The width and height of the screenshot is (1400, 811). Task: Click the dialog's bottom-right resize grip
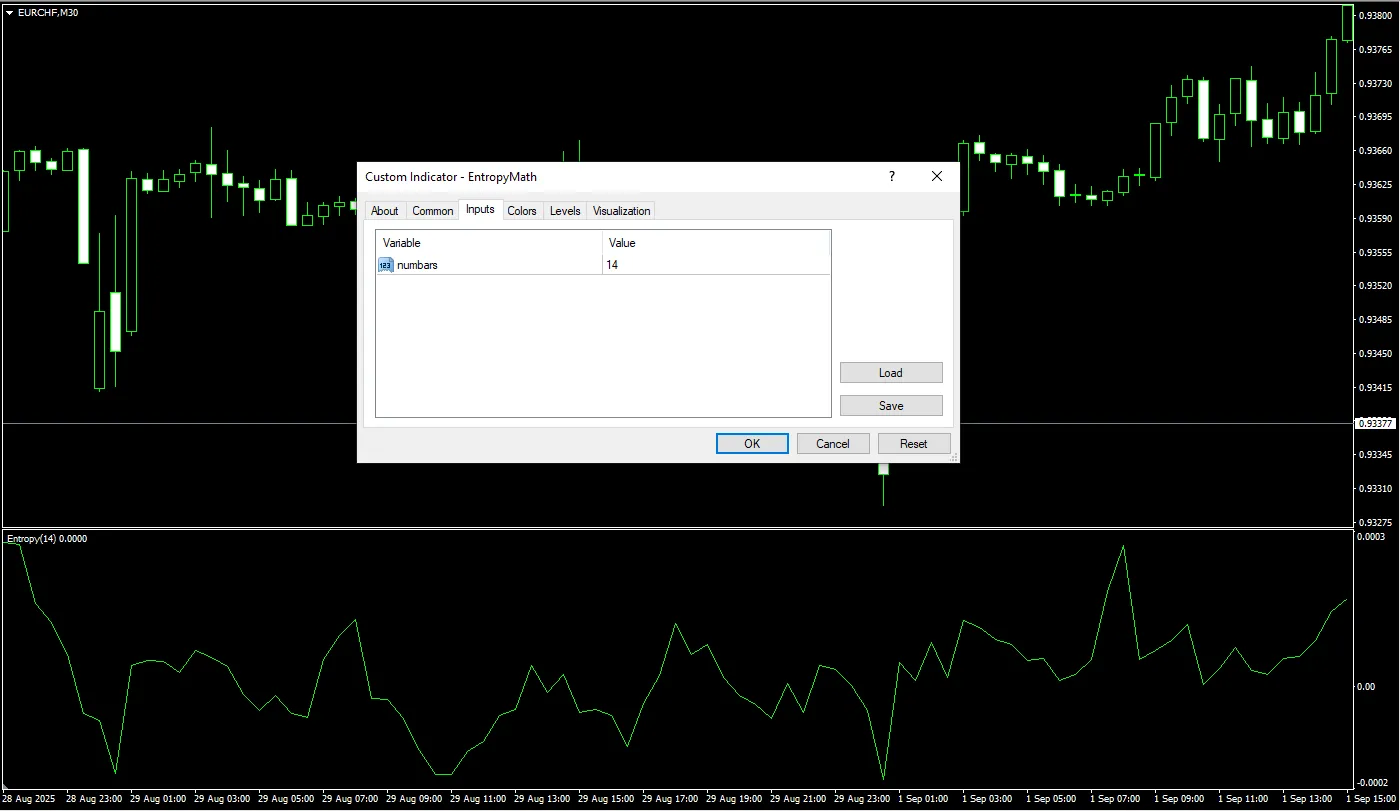tap(953, 457)
